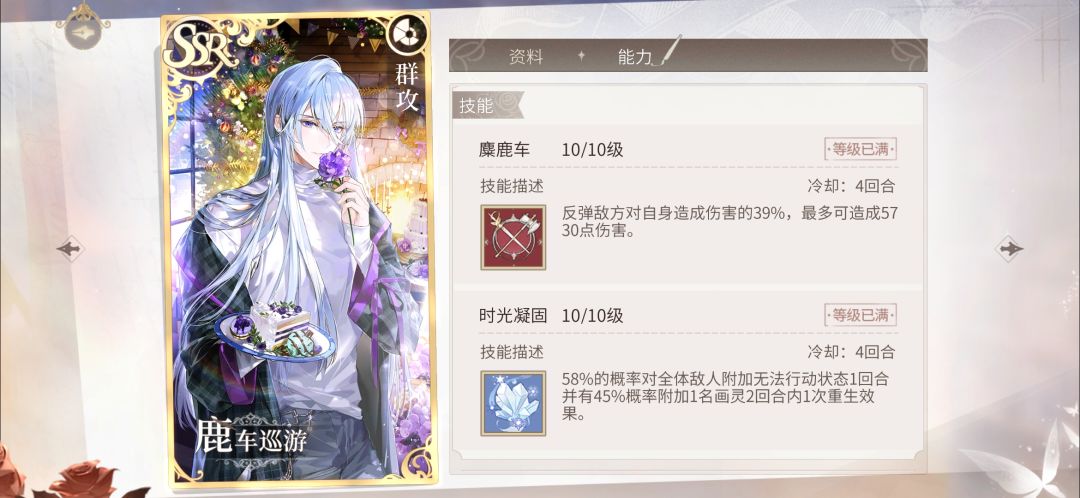The height and width of the screenshot is (498, 1080).
Task: Open the 资料 tab
Action: point(526,57)
